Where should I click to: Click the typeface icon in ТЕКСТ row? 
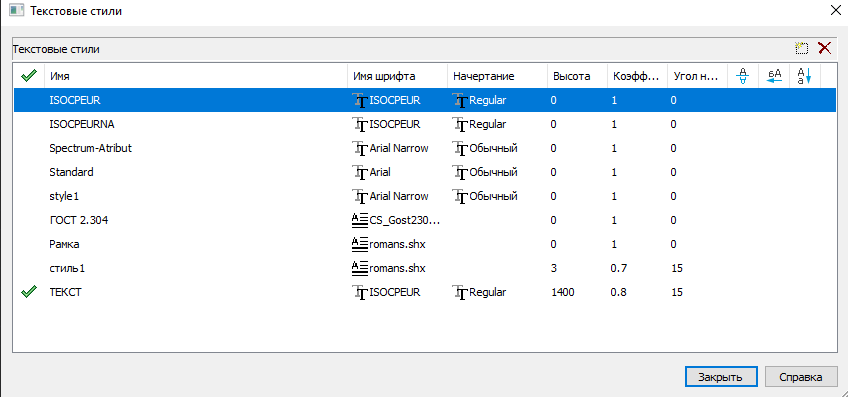tap(460, 293)
